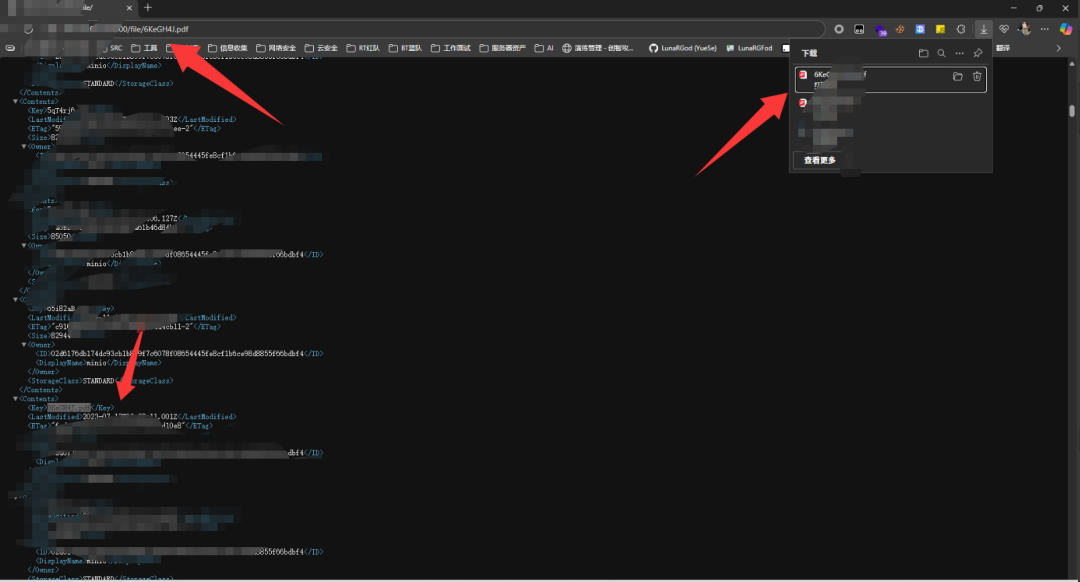This screenshot has height=582, width=1080.
Task: Collapse the Contents node with the highlighted Key
Action: click(x=16, y=399)
